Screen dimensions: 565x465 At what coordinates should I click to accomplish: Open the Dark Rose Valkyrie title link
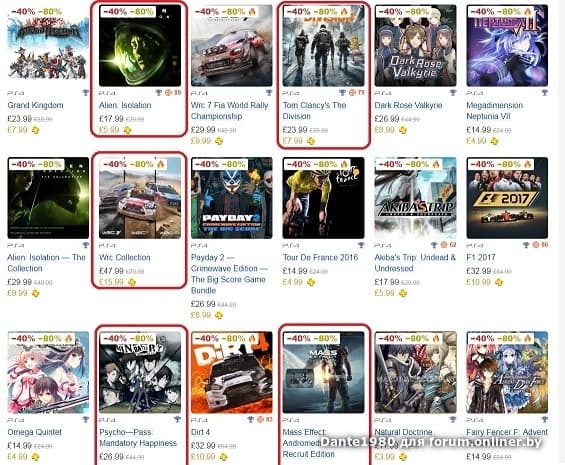coord(408,105)
